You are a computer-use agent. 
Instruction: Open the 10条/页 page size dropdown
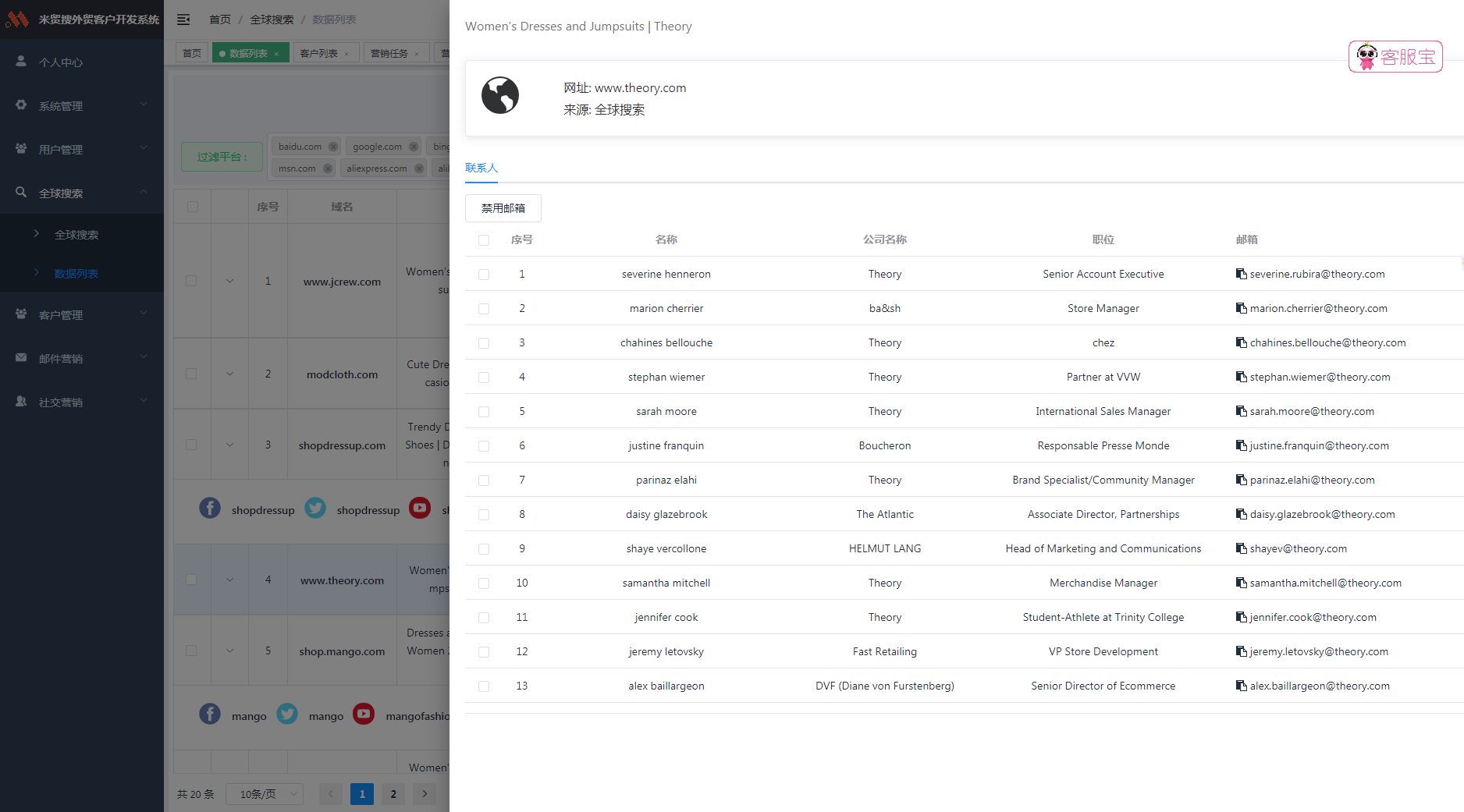tap(265, 794)
